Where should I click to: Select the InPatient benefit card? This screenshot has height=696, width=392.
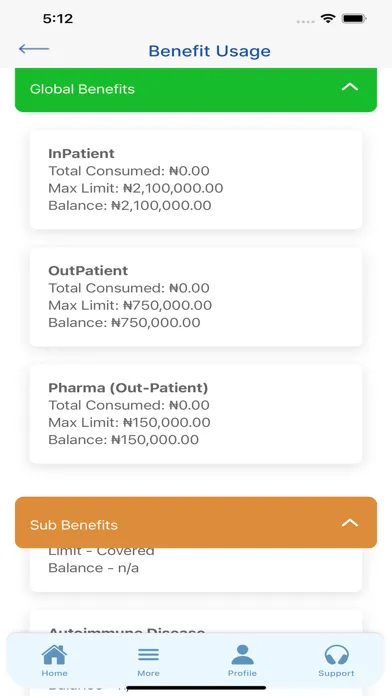pyautogui.click(x=196, y=180)
